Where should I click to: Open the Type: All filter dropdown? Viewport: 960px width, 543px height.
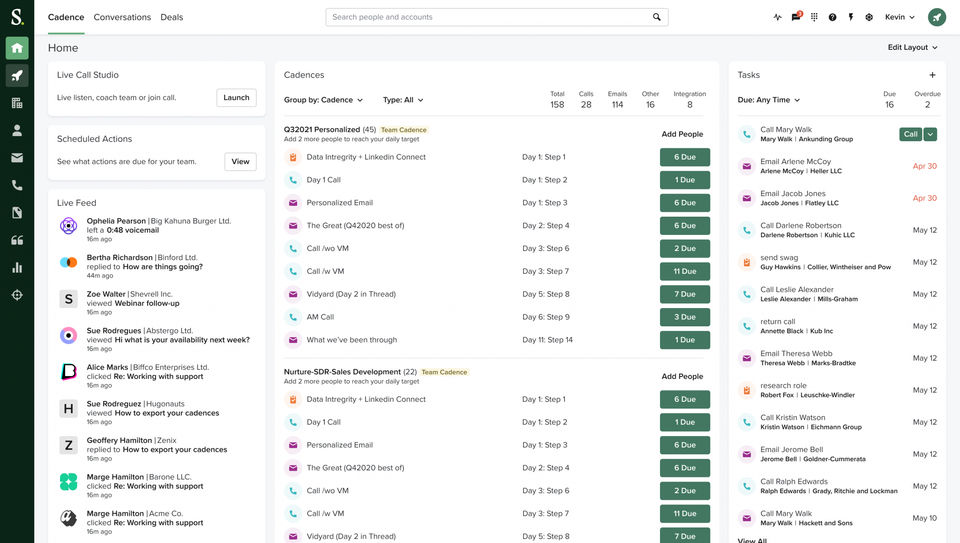pos(403,100)
